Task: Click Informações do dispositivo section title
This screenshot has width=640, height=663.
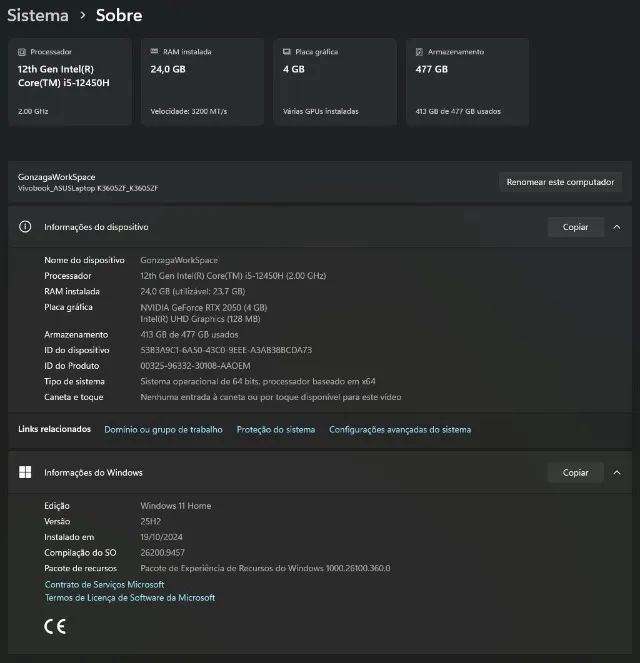Action: (x=96, y=227)
